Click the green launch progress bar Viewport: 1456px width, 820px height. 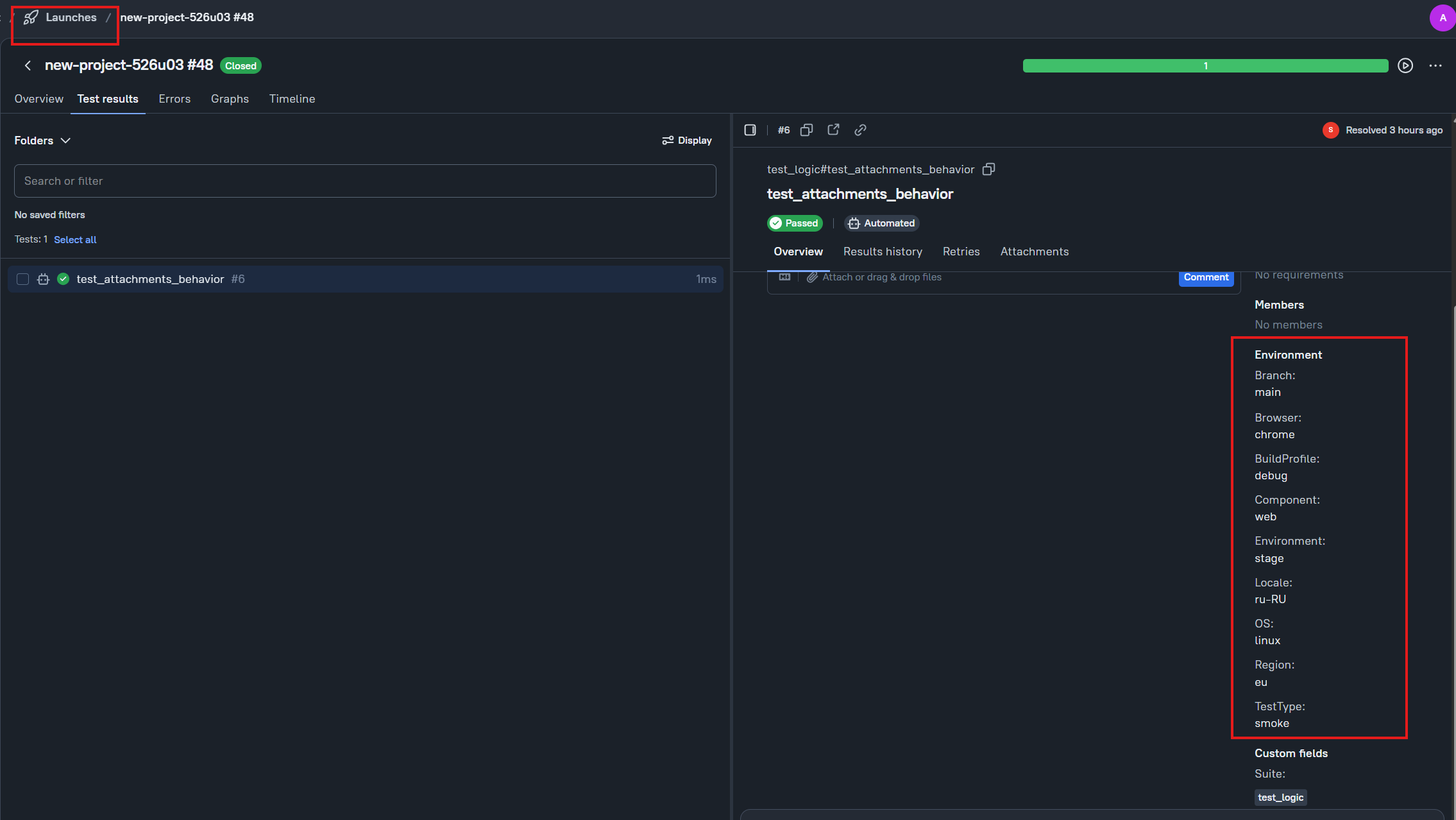coord(1205,65)
